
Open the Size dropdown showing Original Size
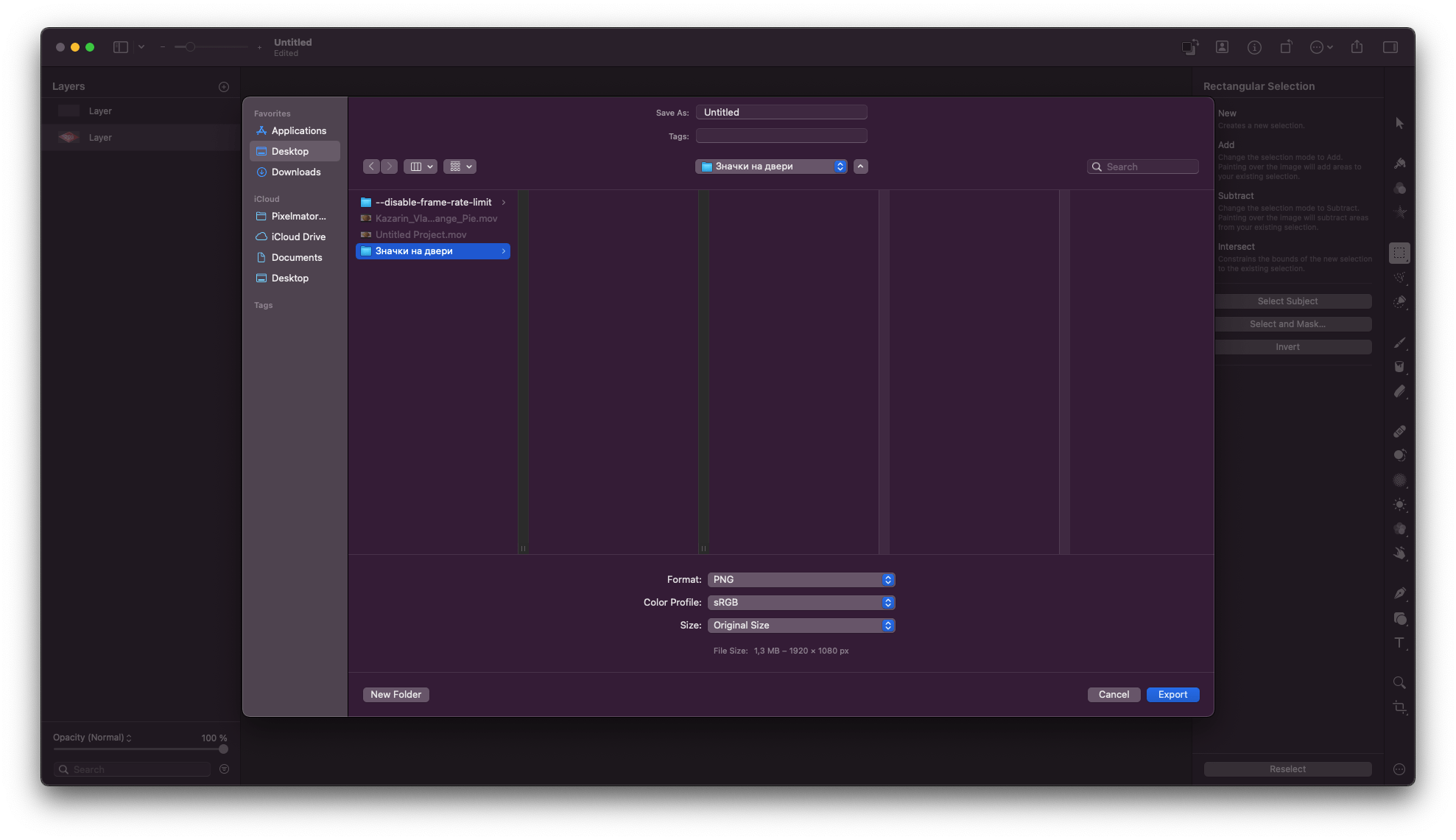tap(801, 625)
